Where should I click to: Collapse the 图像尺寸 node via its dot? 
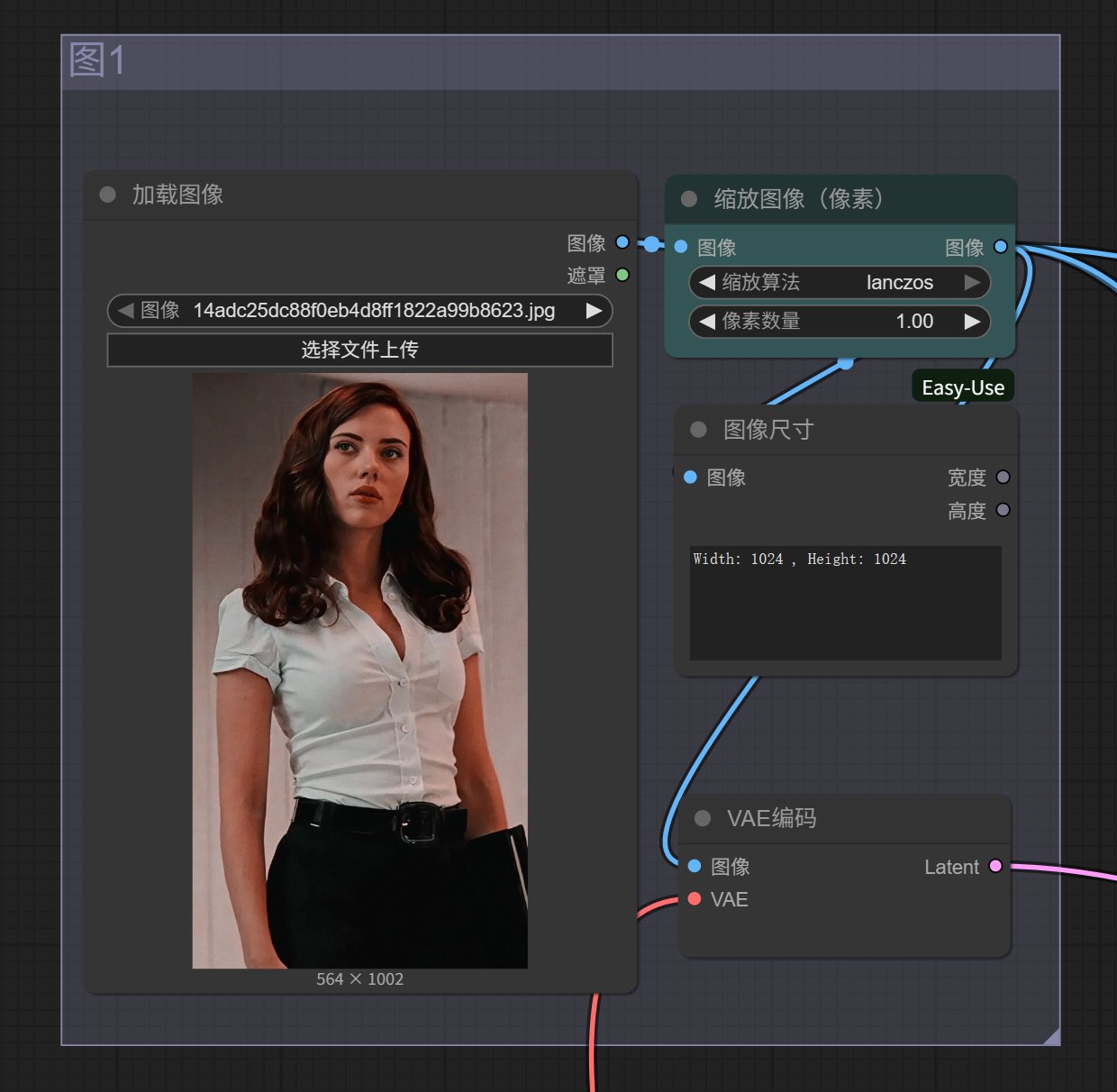point(698,430)
